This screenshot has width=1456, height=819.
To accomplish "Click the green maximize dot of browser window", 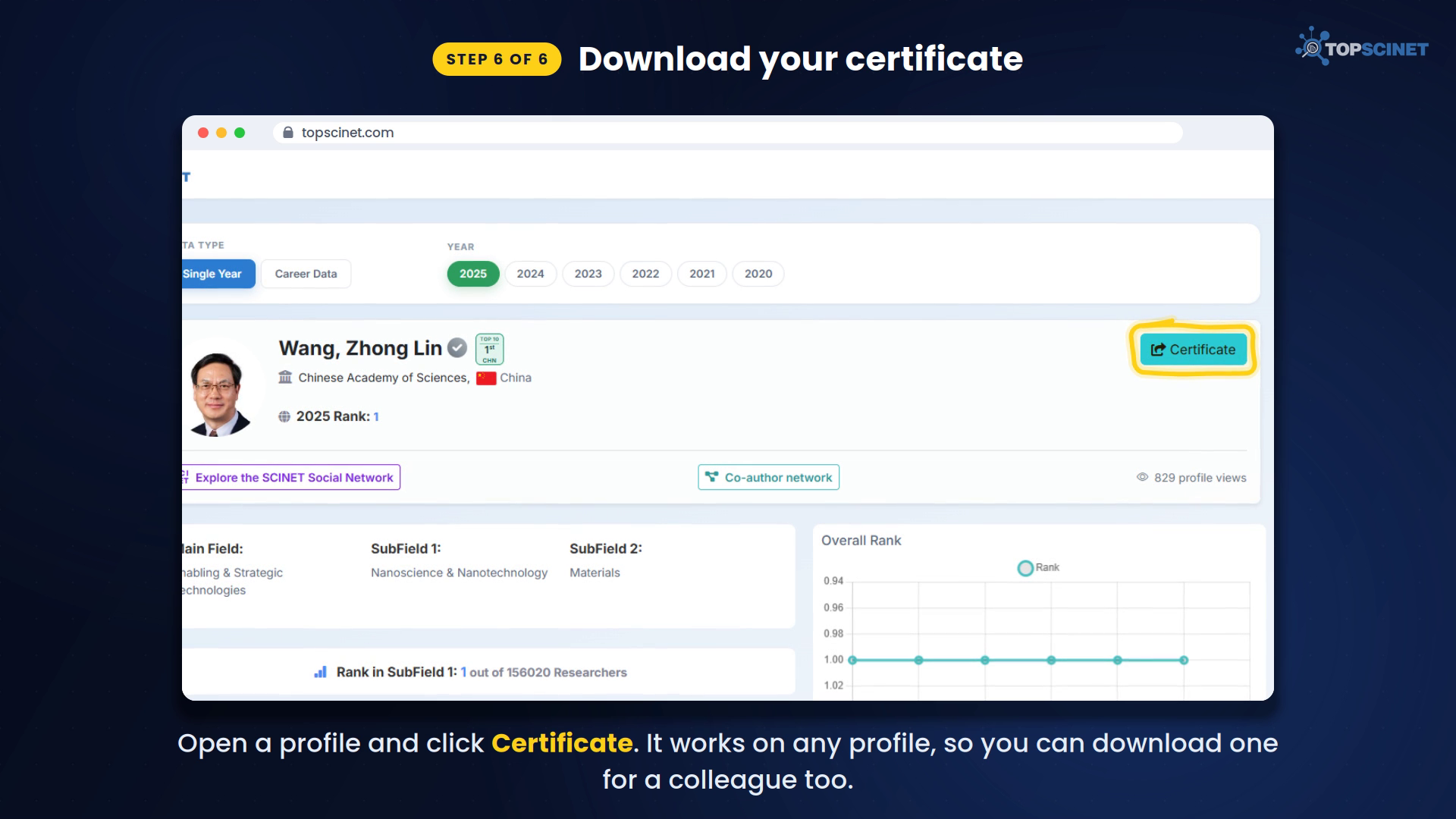I will pyautogui.click(x=240, y=133).
